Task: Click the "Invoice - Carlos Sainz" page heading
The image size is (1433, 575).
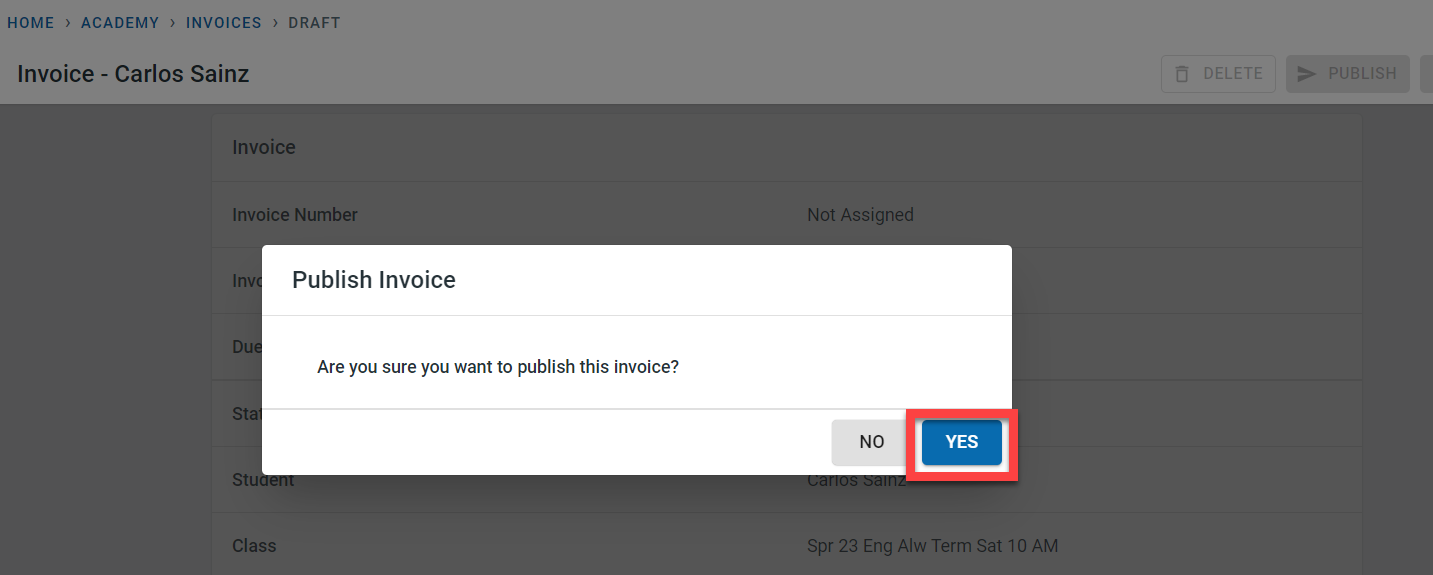Action: tap(133, 74)
